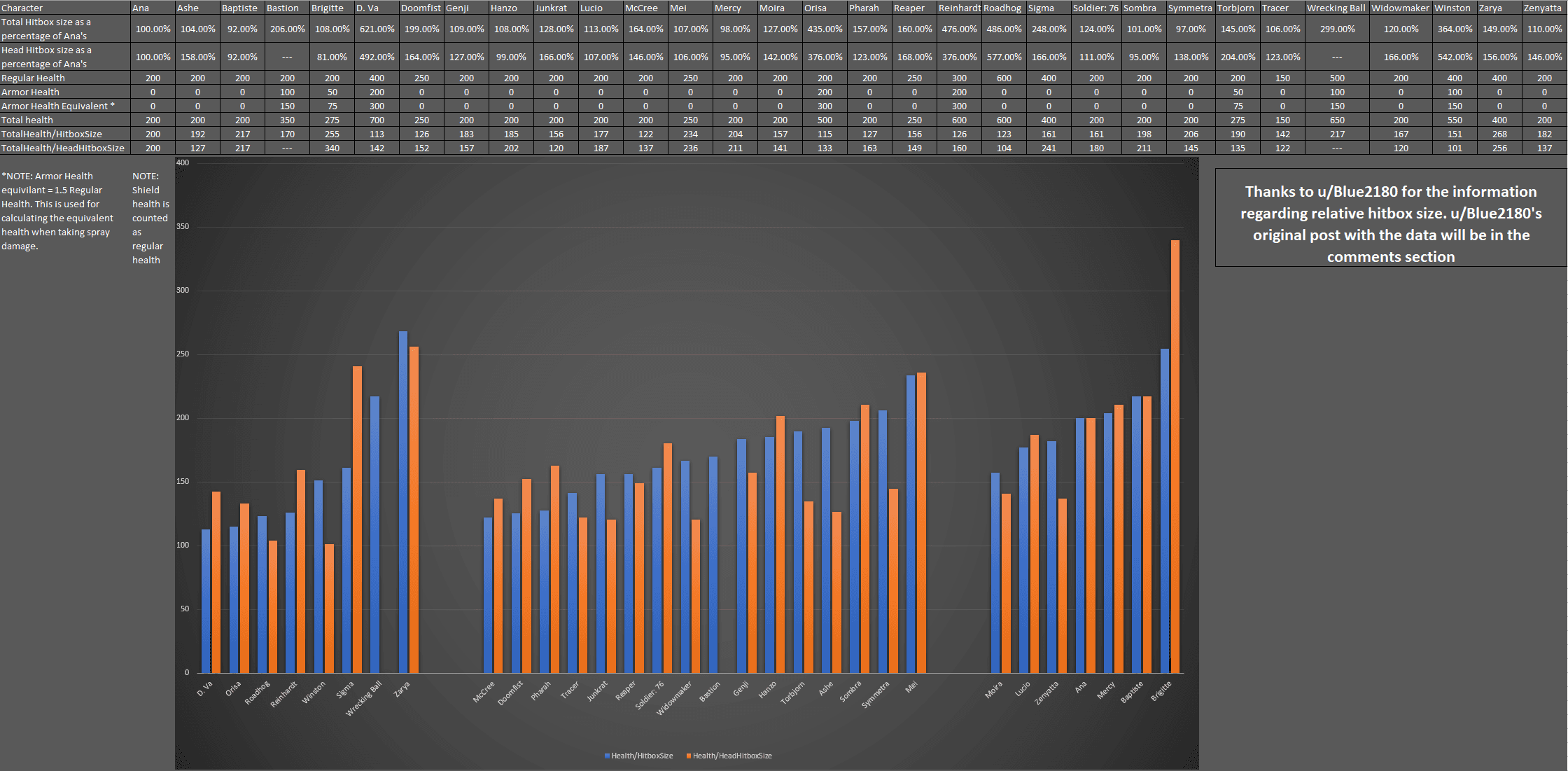Select Brigitte's tall orange bar in chart

[x=1175, y=457]
